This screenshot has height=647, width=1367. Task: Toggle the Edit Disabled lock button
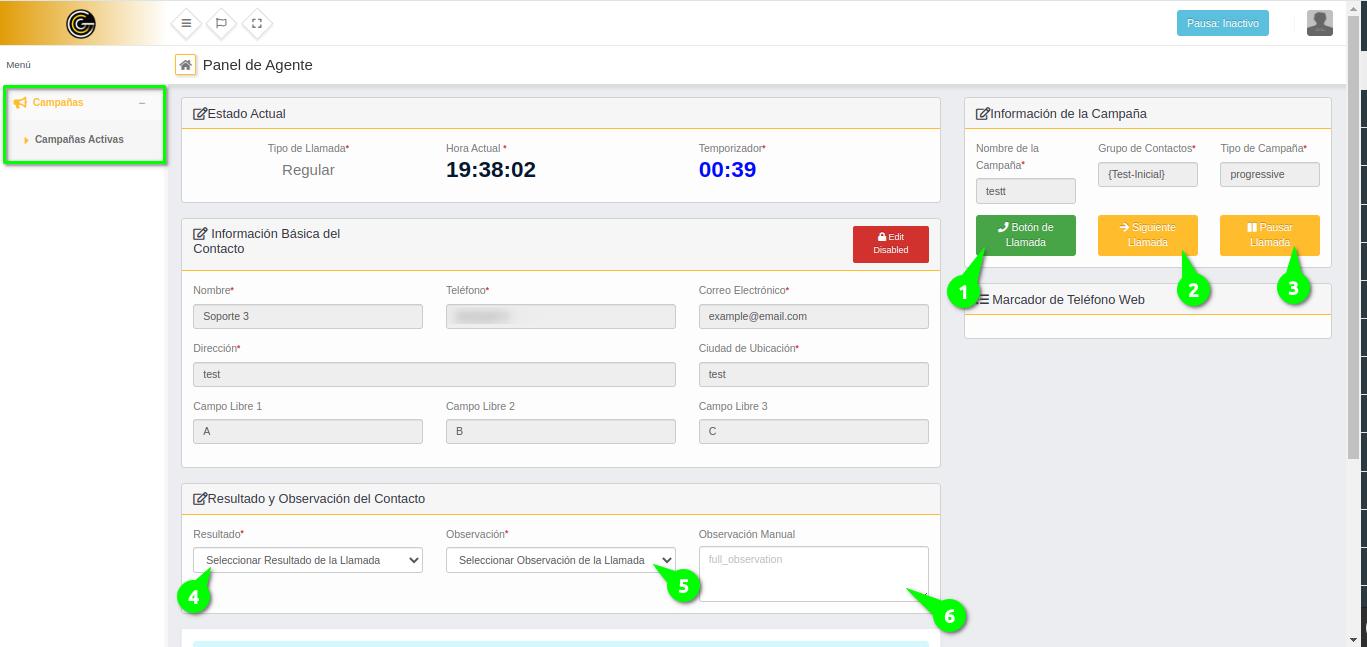[890, 244]
